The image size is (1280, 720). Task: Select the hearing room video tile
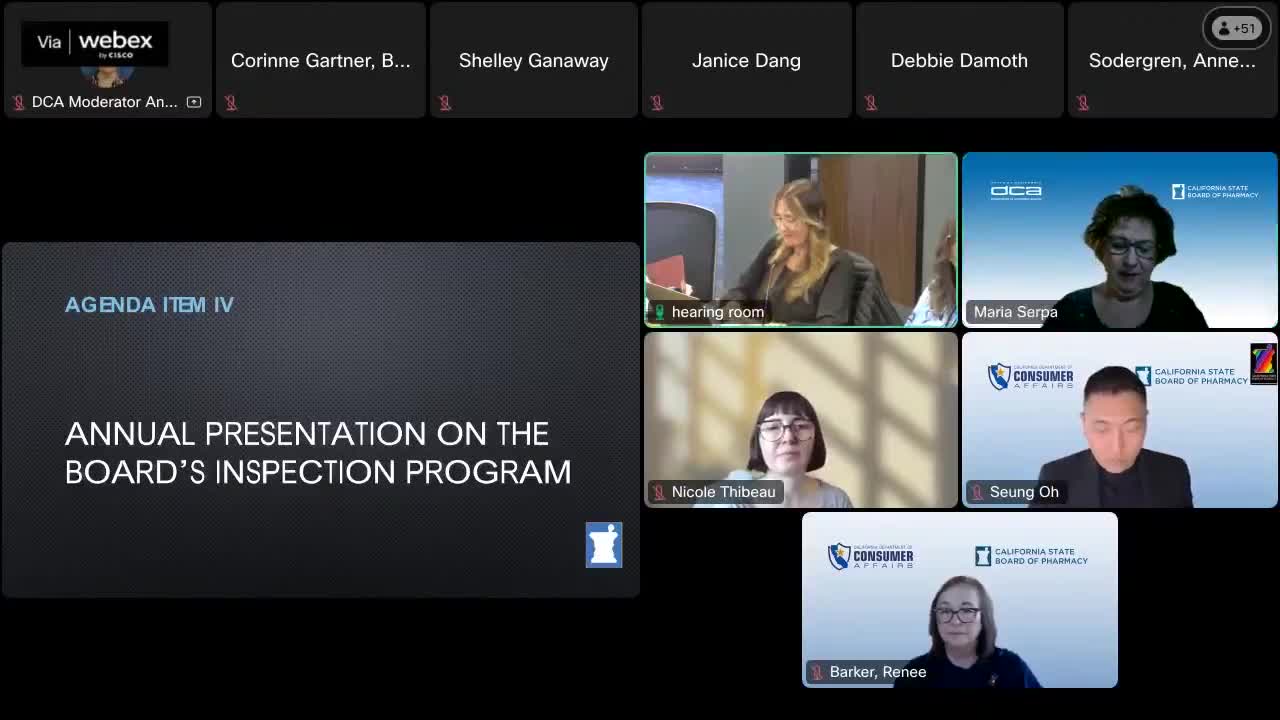pos(801,240)
